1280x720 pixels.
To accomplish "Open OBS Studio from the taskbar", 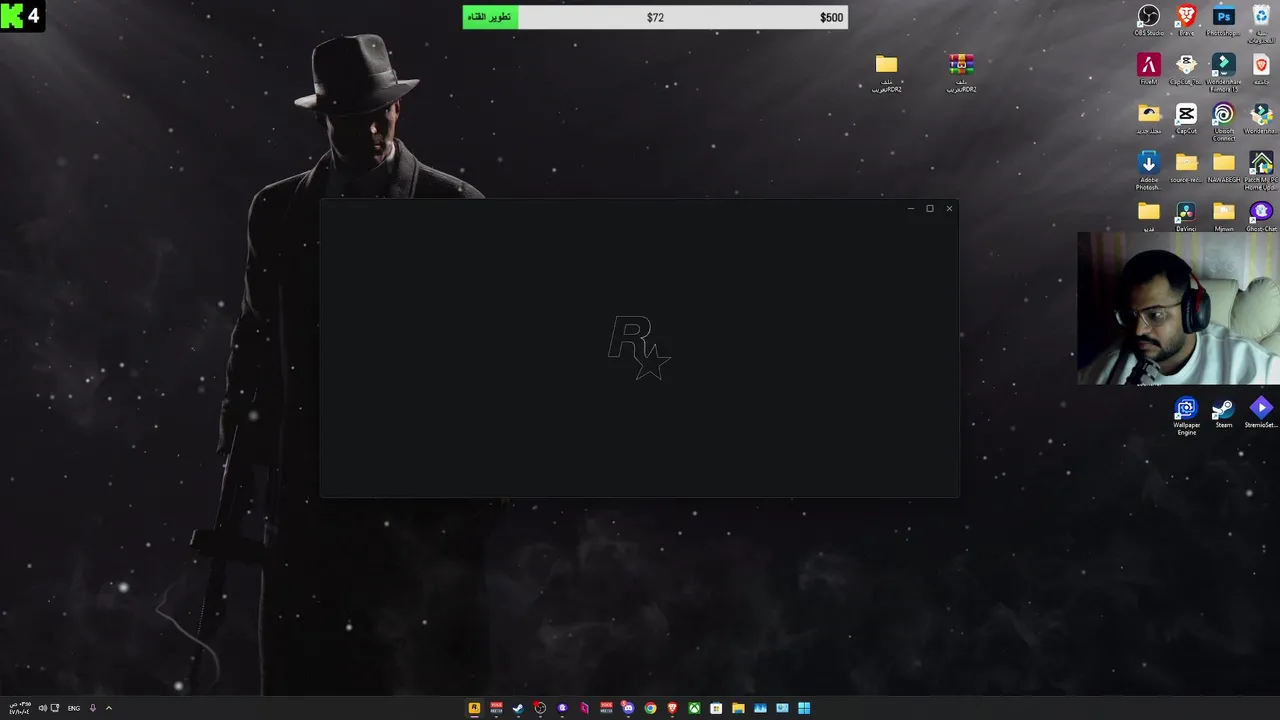I will pyautogui.click(x=540, y=708).
